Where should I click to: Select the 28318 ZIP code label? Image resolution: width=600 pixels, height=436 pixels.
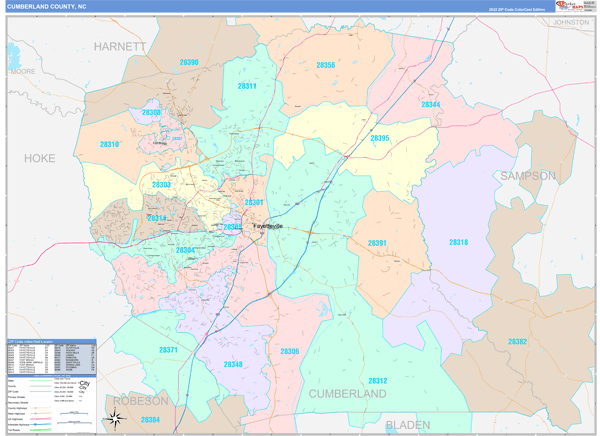(458, 242)
